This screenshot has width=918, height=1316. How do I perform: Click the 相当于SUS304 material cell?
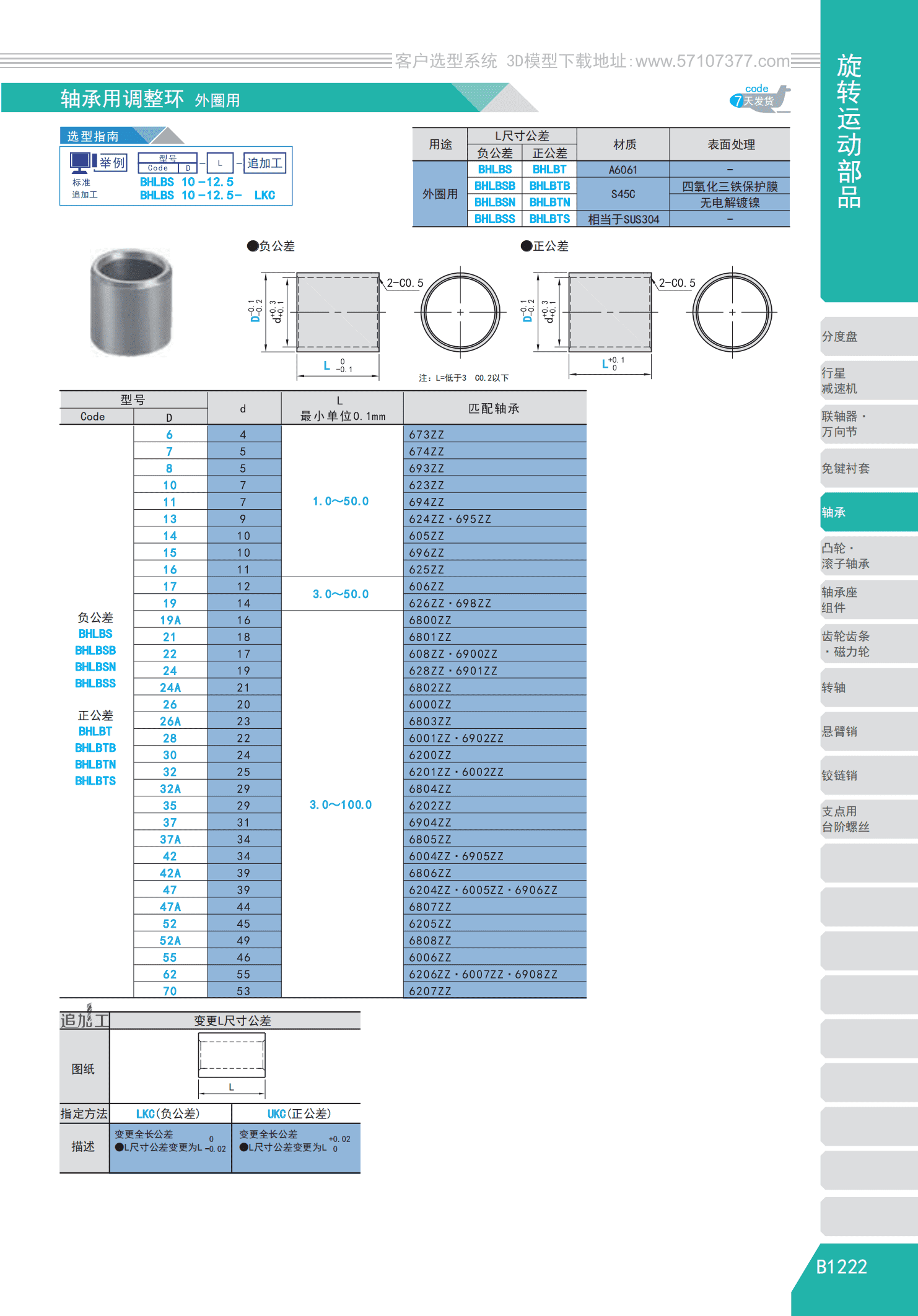tap(623, 219)
